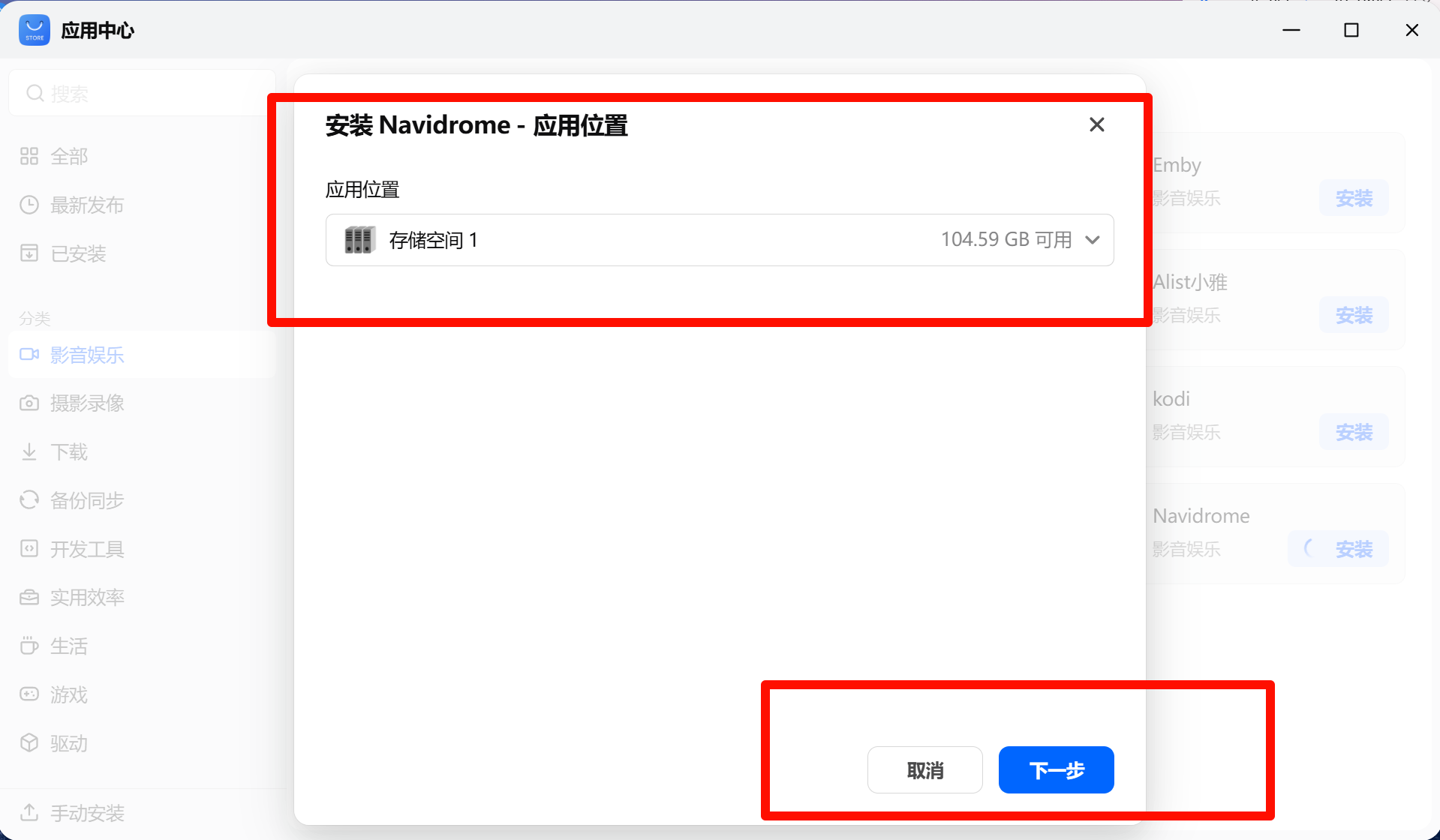This screenshot has height=840, width=1440.
Task: Open 最新发布 newest releases list
Action: tap(86, 205)
